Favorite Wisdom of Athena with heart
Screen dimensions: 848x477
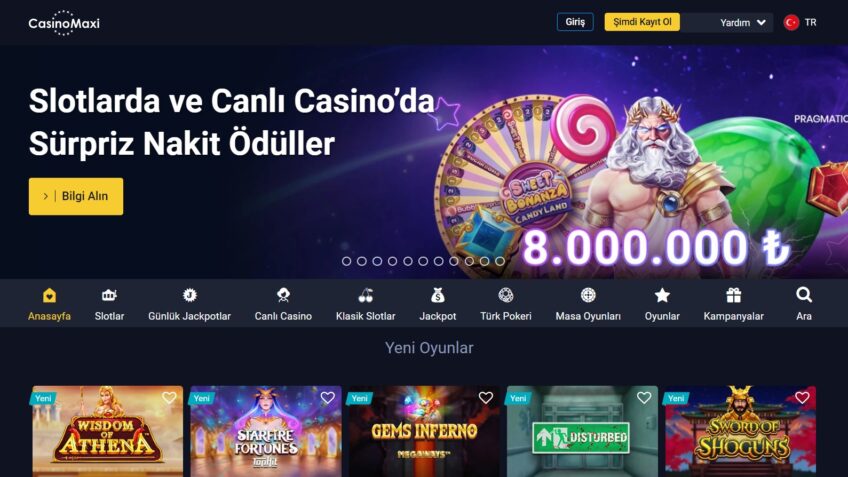(169, 398)
